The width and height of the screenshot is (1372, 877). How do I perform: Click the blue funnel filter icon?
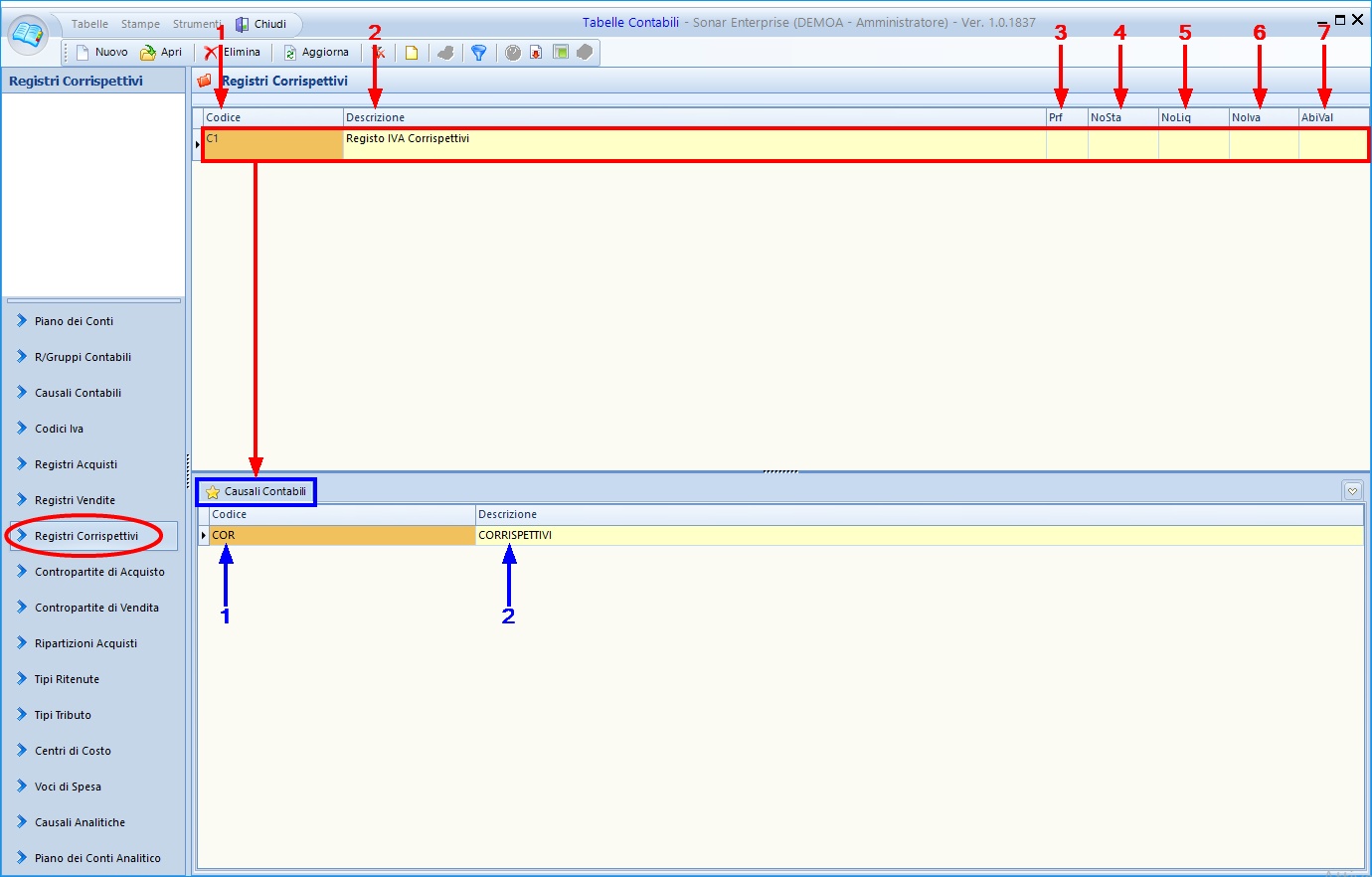click(x=478, y=53)
